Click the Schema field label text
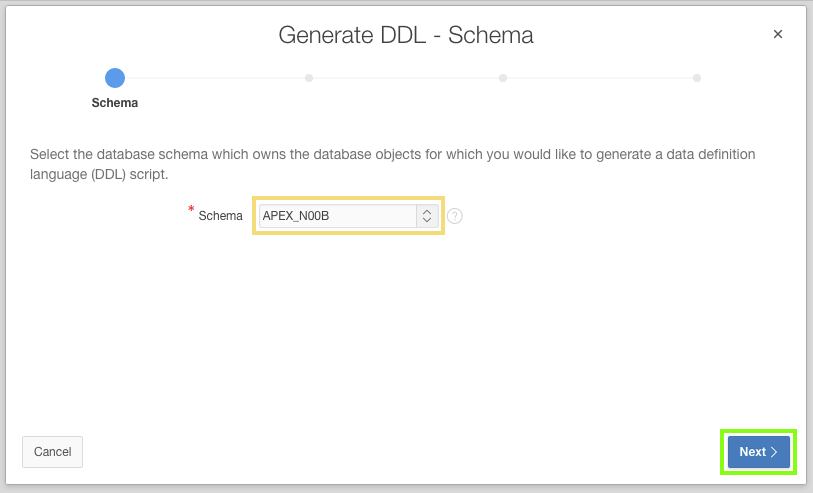Screen dimensions: 813x493 pyautogui.click(x=220, y=216)
